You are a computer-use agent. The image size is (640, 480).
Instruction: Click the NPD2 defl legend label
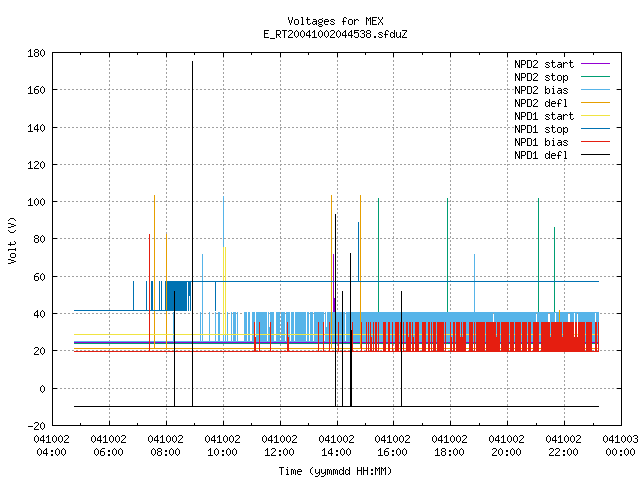coord(541,103)
